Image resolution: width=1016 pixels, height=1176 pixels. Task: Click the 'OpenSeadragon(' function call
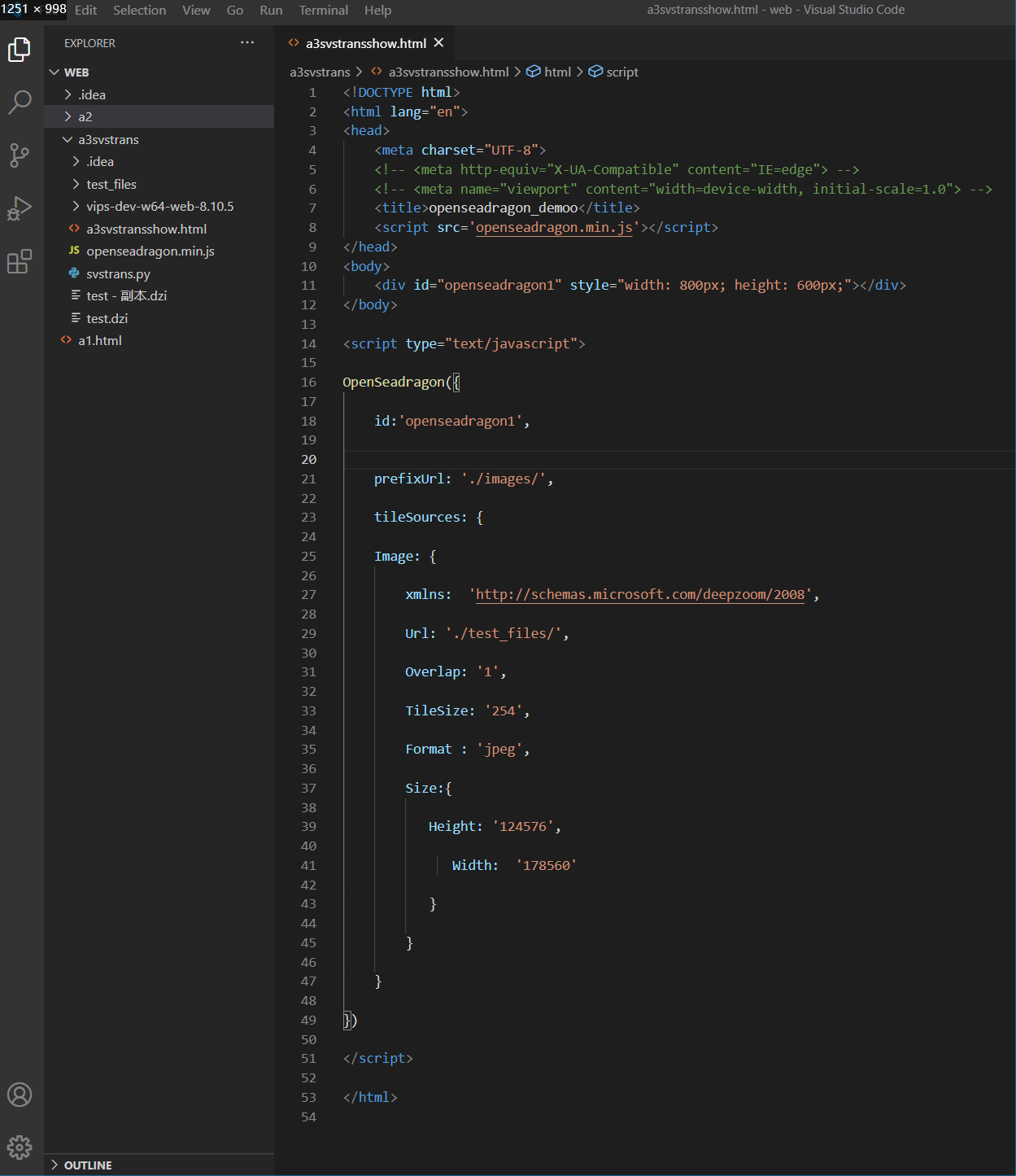(x=397, y=382)
